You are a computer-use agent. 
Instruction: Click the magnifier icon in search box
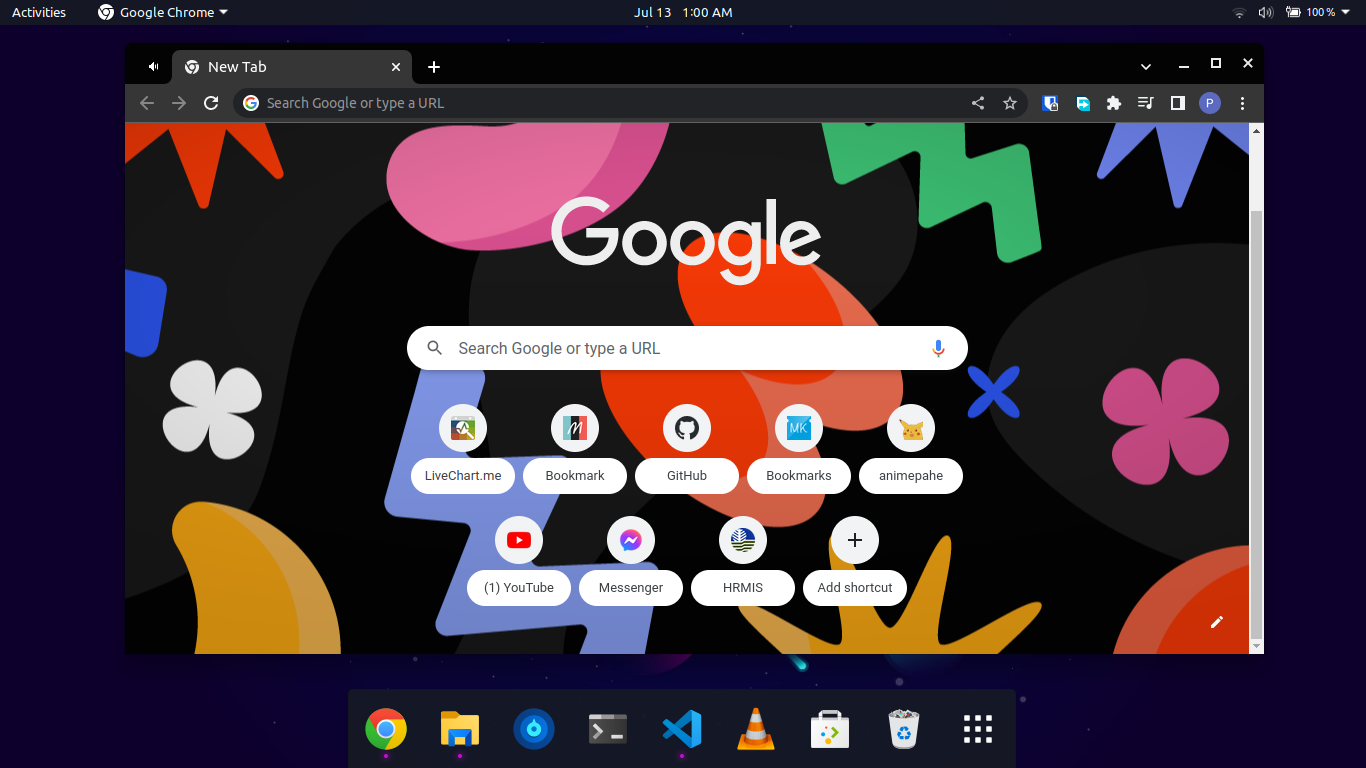tap(434, 348)
